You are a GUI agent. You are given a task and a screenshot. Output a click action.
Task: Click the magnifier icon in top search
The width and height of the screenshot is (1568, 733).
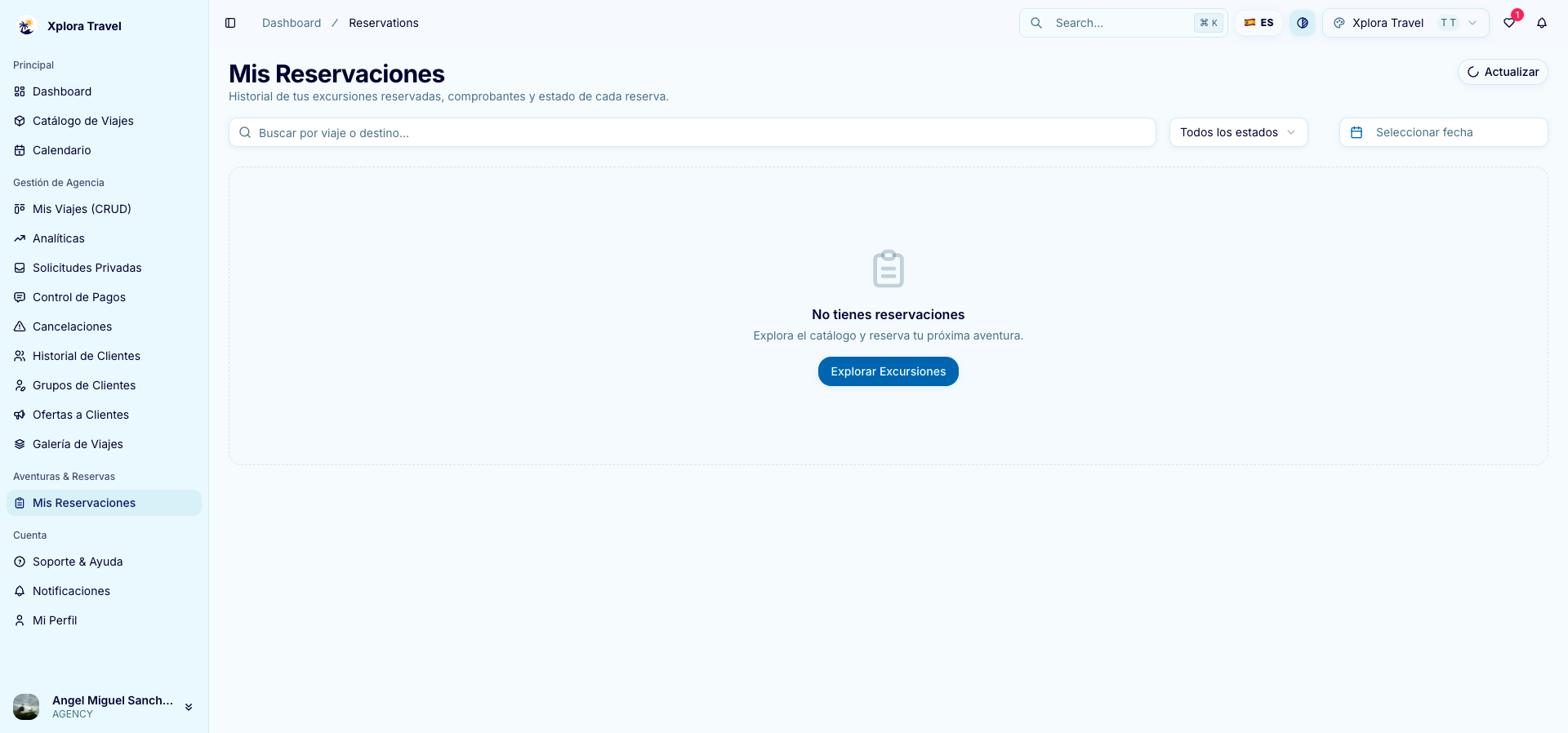point(1036,23)
